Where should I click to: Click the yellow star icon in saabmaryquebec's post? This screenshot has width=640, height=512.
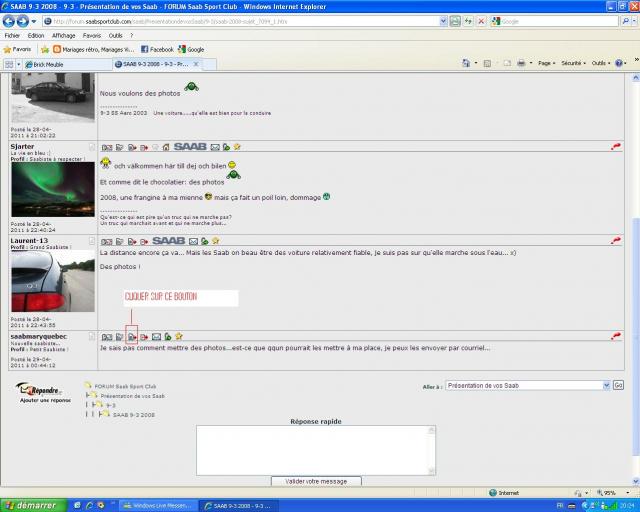pyautogui.click(x=178, y=336)
